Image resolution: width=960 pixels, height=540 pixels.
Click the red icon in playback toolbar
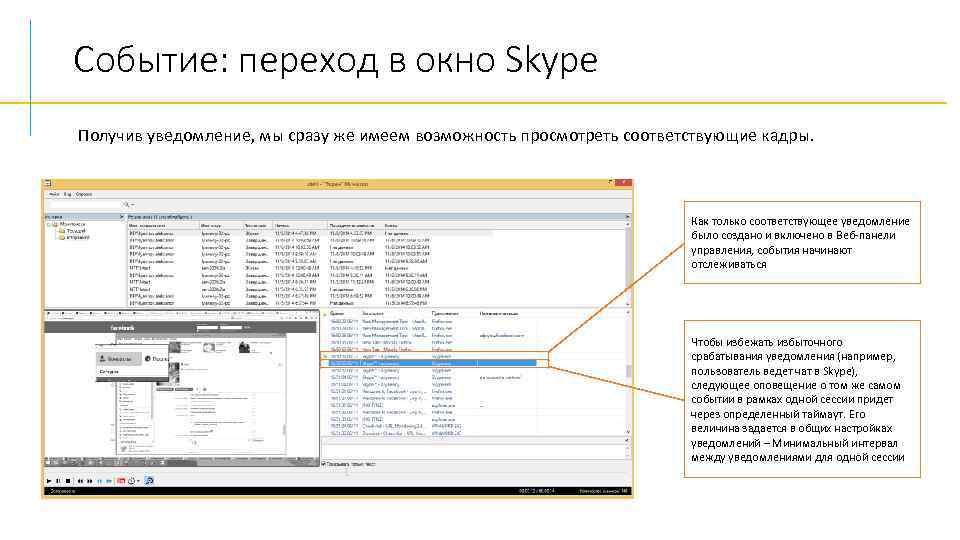click(121, 481)
